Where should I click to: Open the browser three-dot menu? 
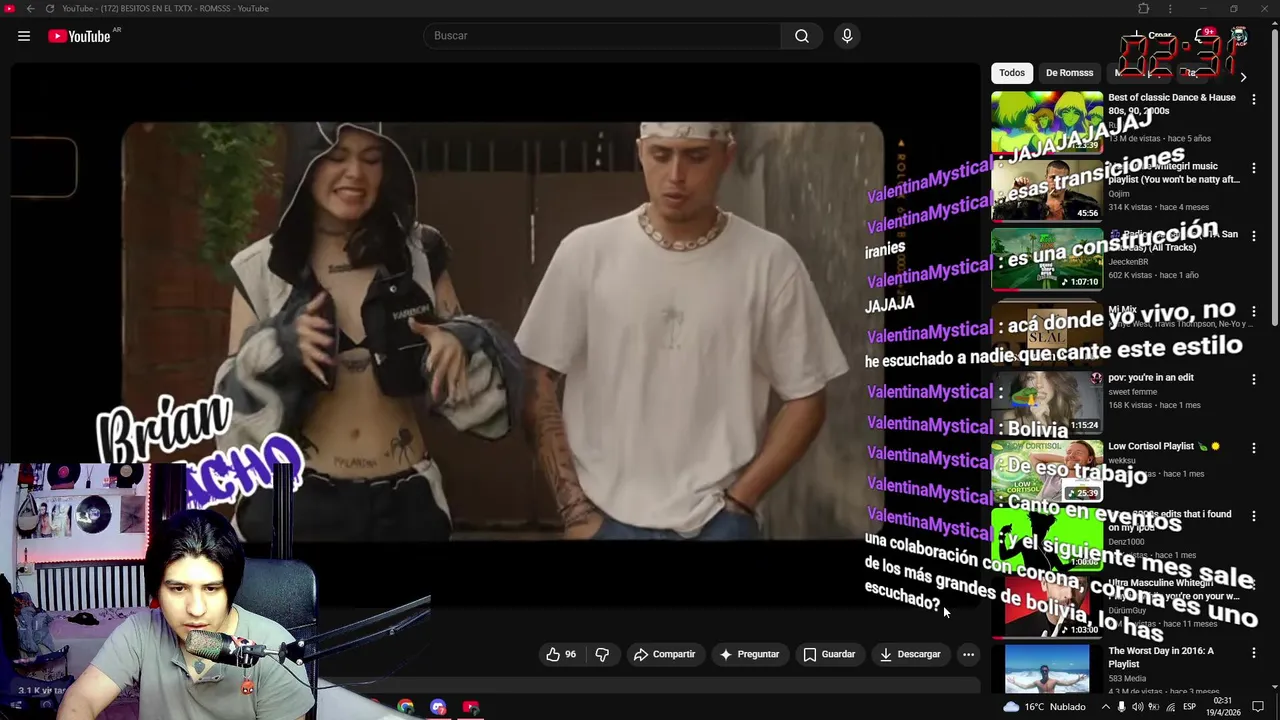tap(1170, 8)
